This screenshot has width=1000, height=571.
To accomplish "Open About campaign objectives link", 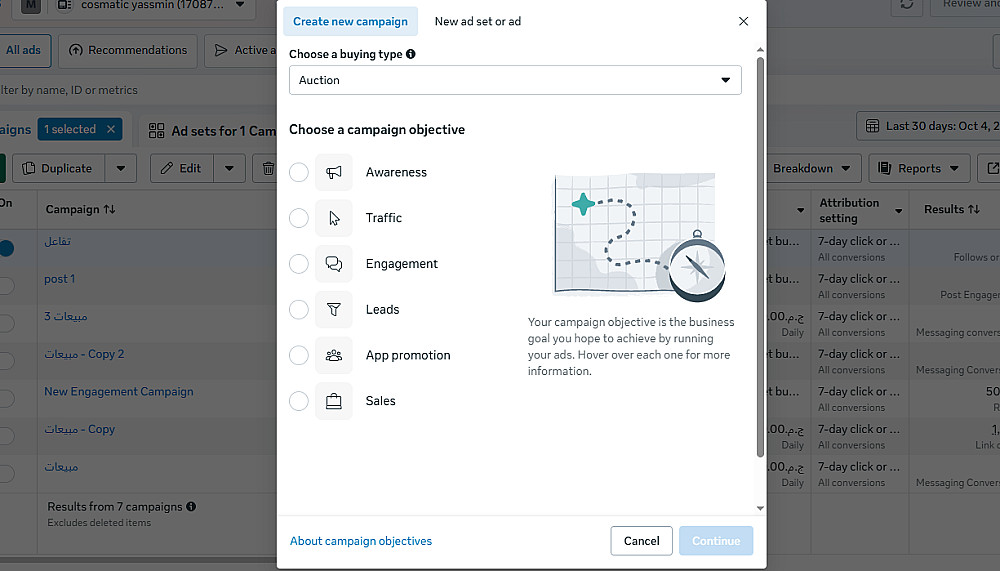I will [361, 541].
